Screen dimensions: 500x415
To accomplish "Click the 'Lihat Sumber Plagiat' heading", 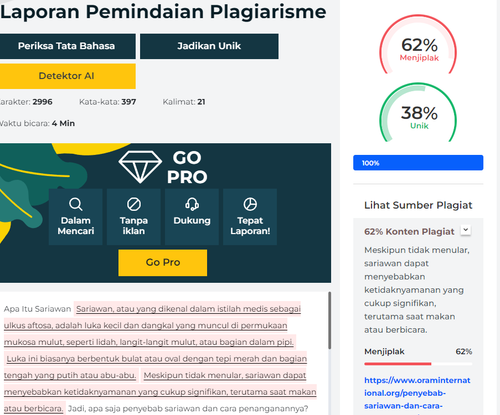I will tap(418, 205).
